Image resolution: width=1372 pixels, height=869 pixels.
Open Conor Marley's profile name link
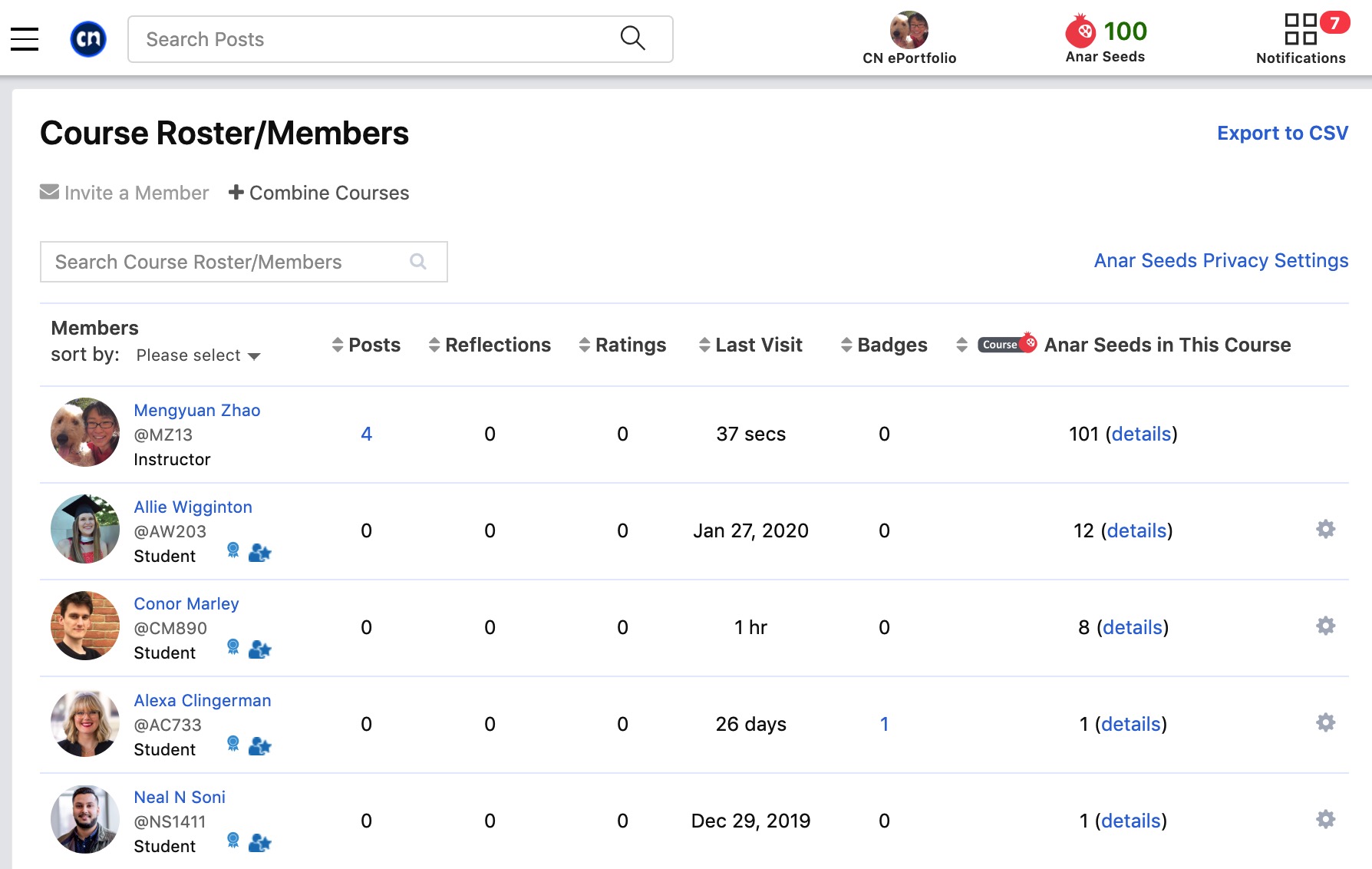pyautogui.click(x=186, y=603)
